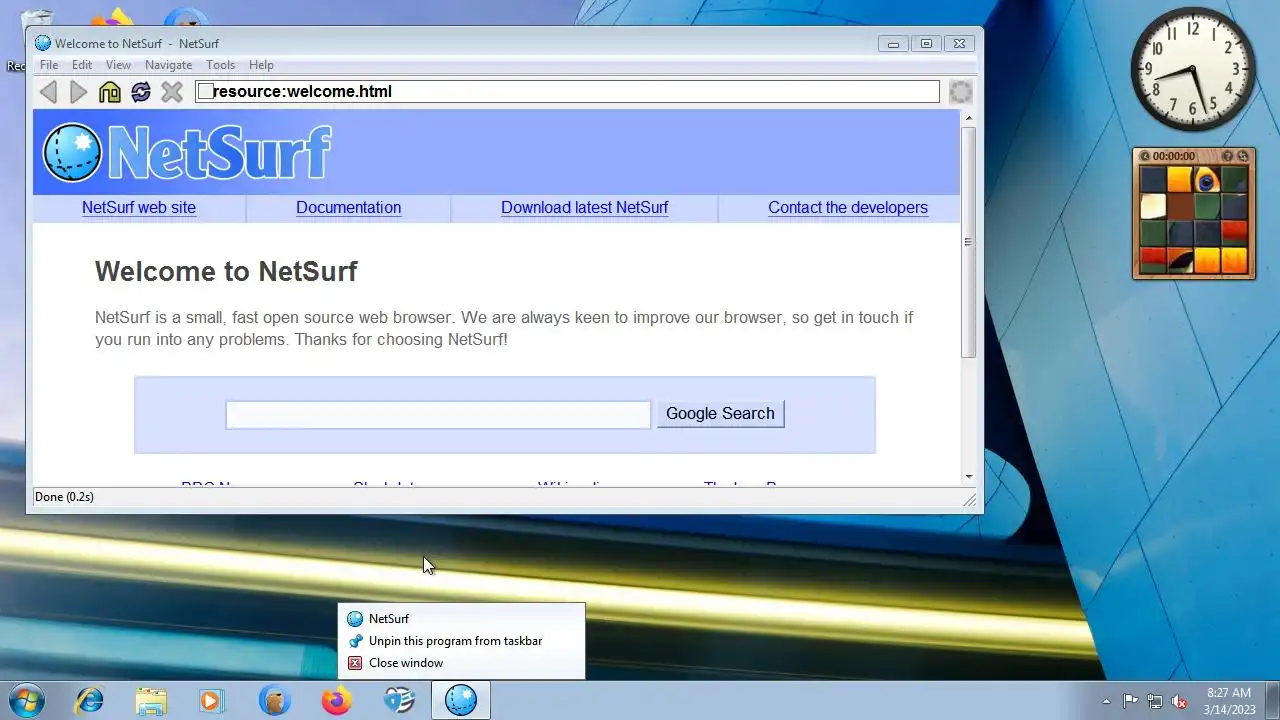Launch Internet Explorer from the taskbar
The image size is (1280, 720).
(89, 700)
